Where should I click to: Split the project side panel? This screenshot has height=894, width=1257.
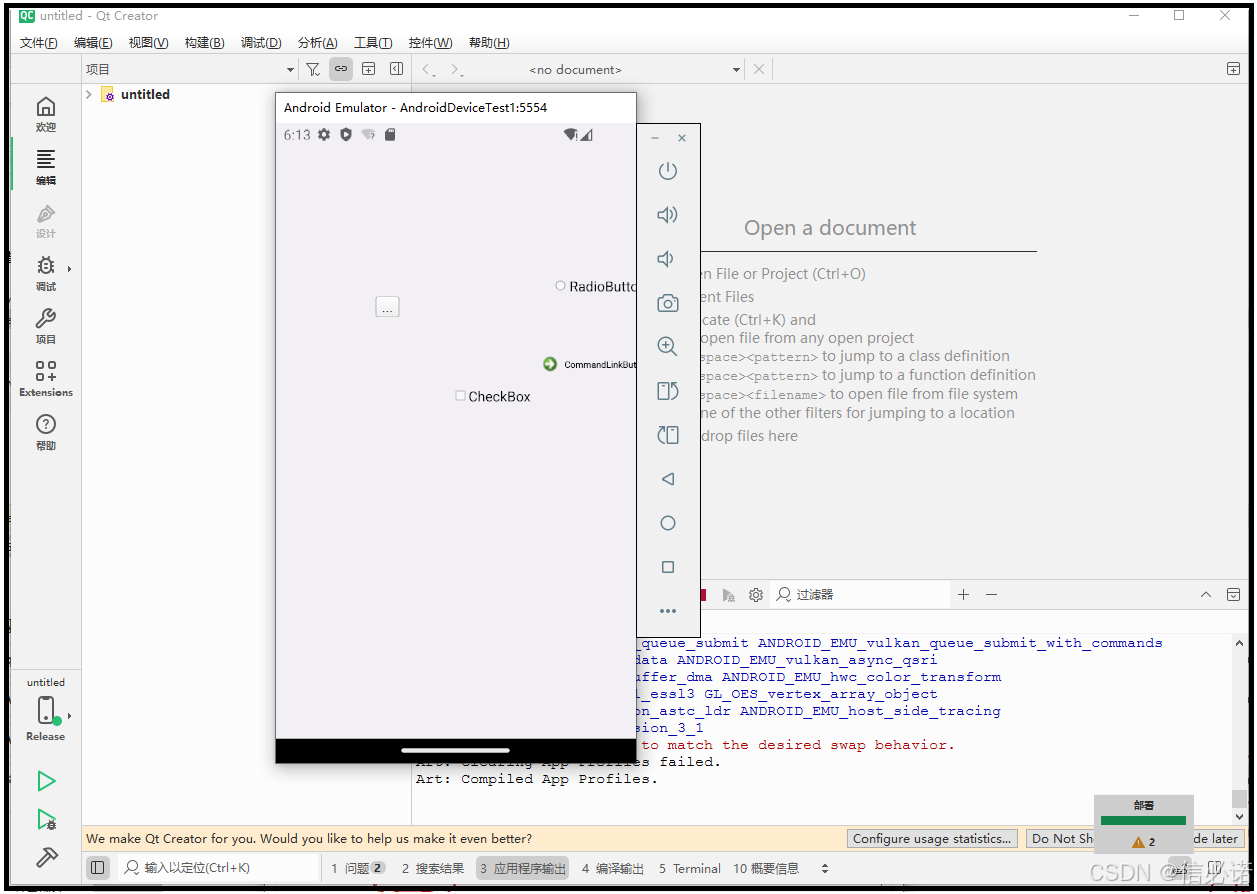click(368, 69)
